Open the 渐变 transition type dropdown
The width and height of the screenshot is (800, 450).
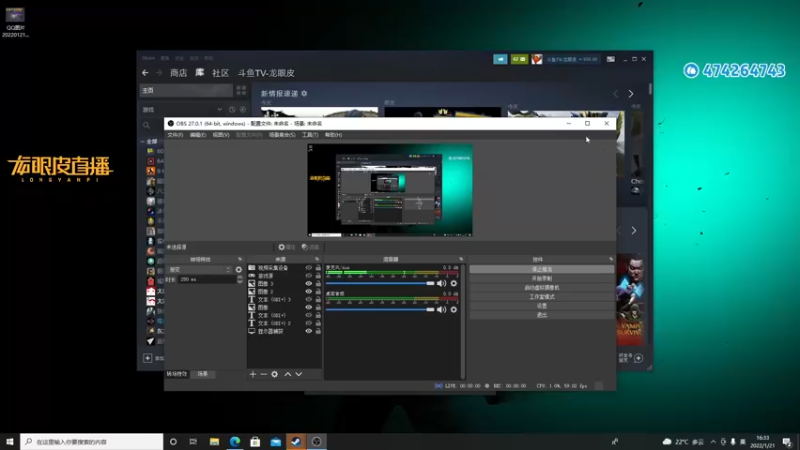point(200,269)
